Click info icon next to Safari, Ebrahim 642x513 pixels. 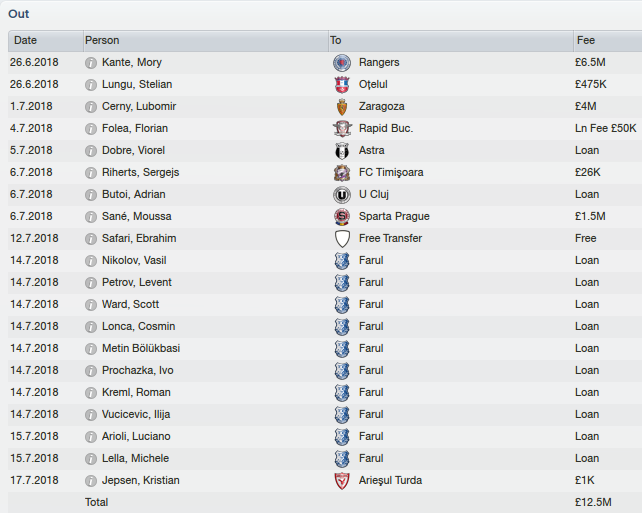click(90, 239)
